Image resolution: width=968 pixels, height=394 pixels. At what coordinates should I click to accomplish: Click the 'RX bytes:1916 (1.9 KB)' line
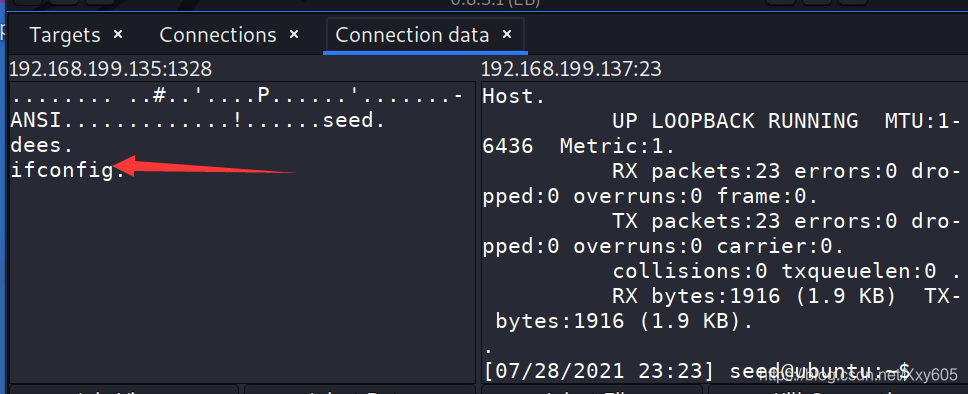[x=787, y=296]
